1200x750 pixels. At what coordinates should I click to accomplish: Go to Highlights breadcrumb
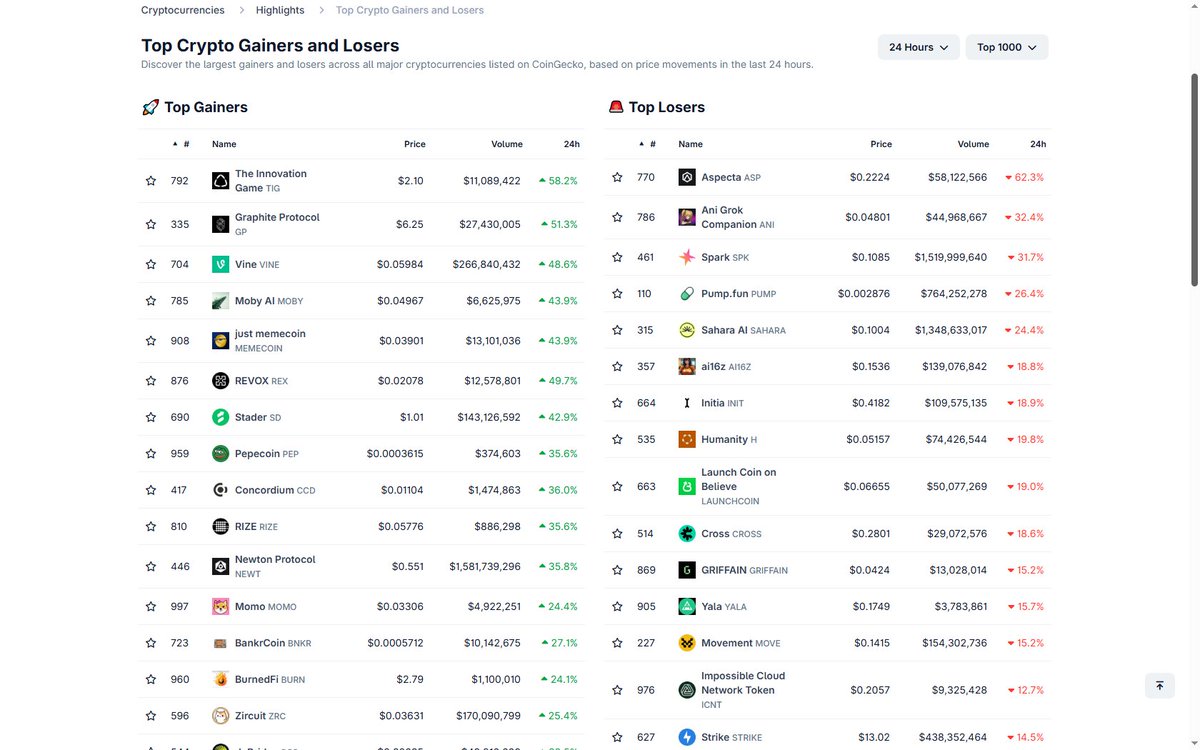tap(280, 10)
